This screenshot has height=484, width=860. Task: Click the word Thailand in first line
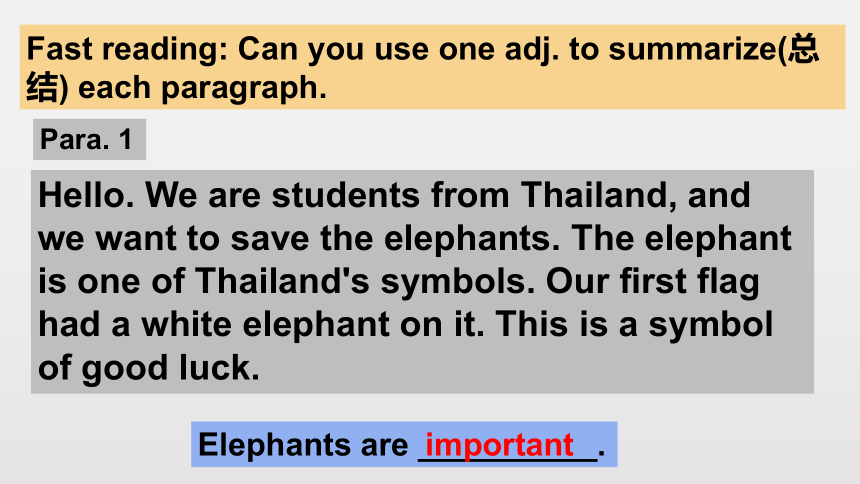click(594, 195)
